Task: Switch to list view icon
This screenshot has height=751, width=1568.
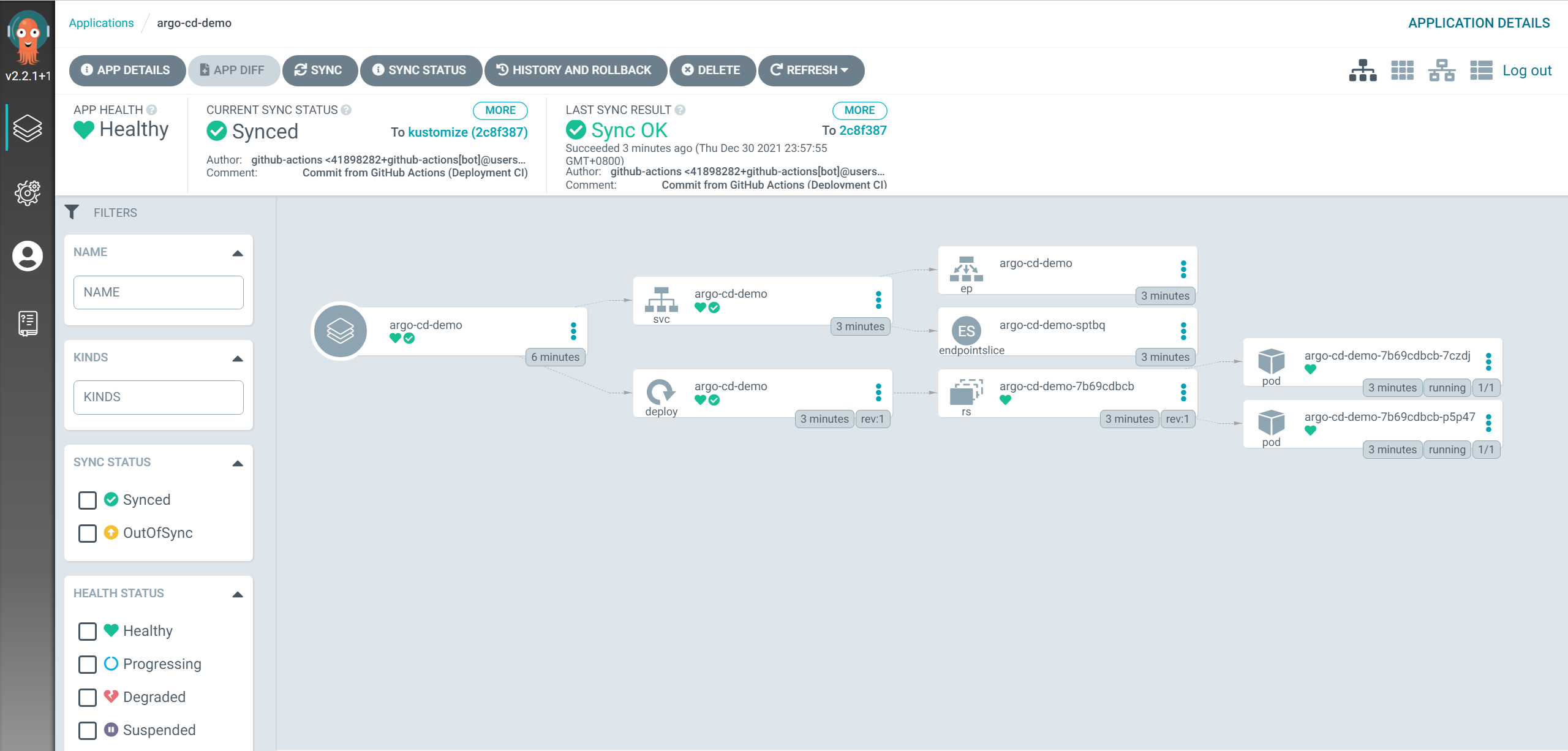Action: point(1481,70)
